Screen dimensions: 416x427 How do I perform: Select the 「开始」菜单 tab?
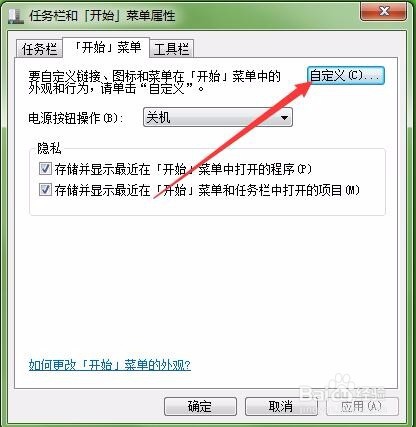107,47
